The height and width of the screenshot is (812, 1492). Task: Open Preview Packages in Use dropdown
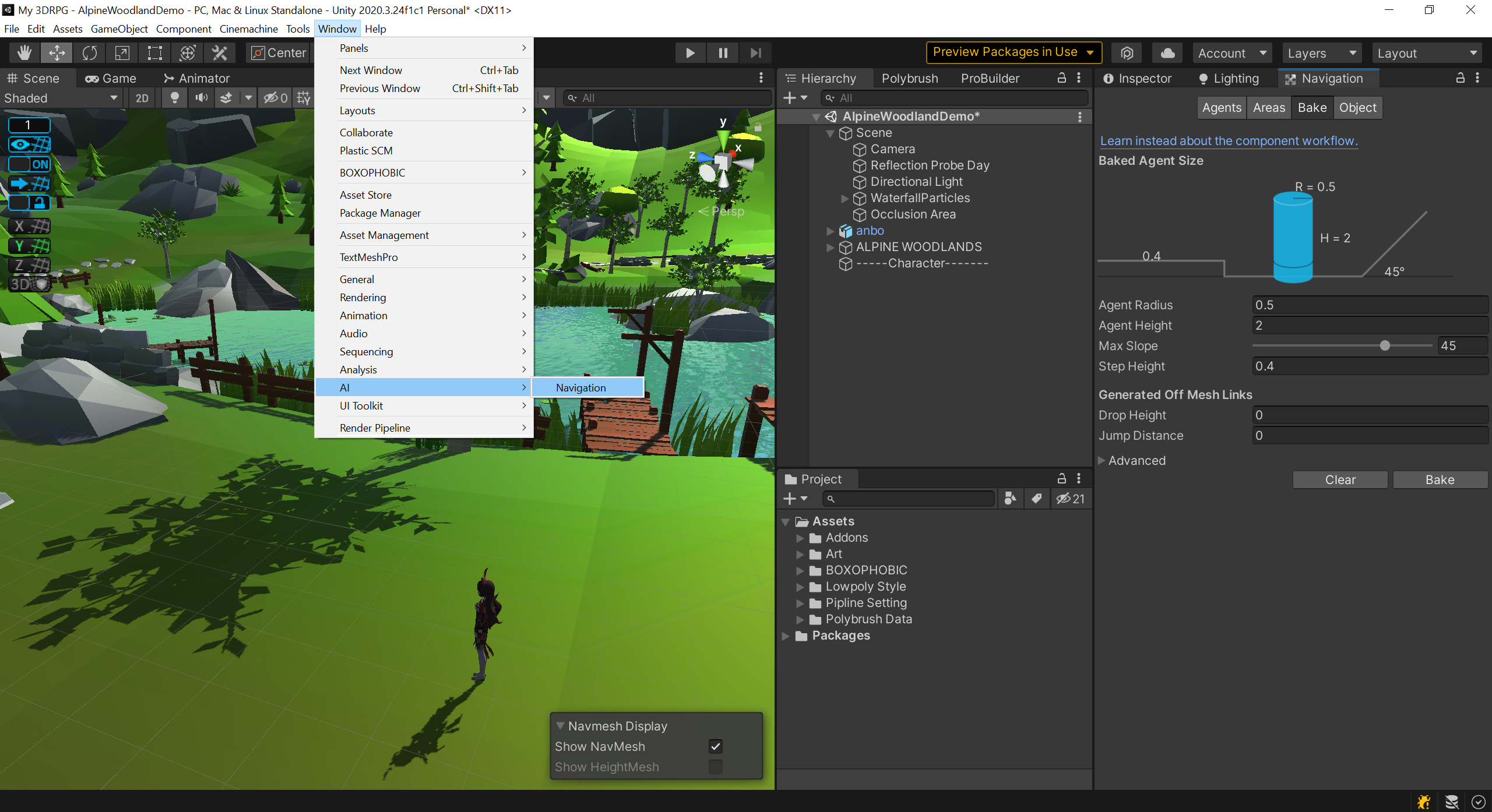point(1014,52)
